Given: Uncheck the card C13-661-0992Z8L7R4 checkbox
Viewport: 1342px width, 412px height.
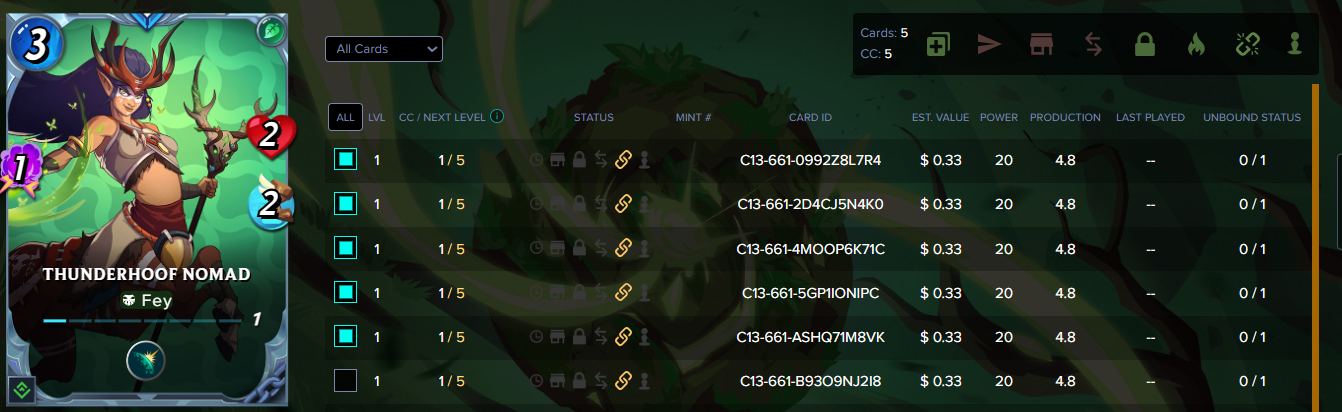Looking at the screenshot, I should tap(345, 159).
